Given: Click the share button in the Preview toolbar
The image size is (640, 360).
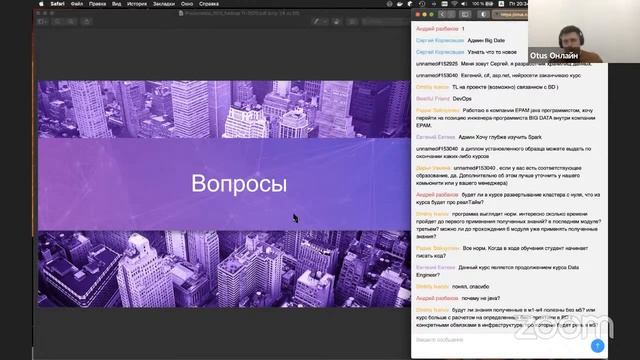Looking at the screenshot, I should coord(87,21).
